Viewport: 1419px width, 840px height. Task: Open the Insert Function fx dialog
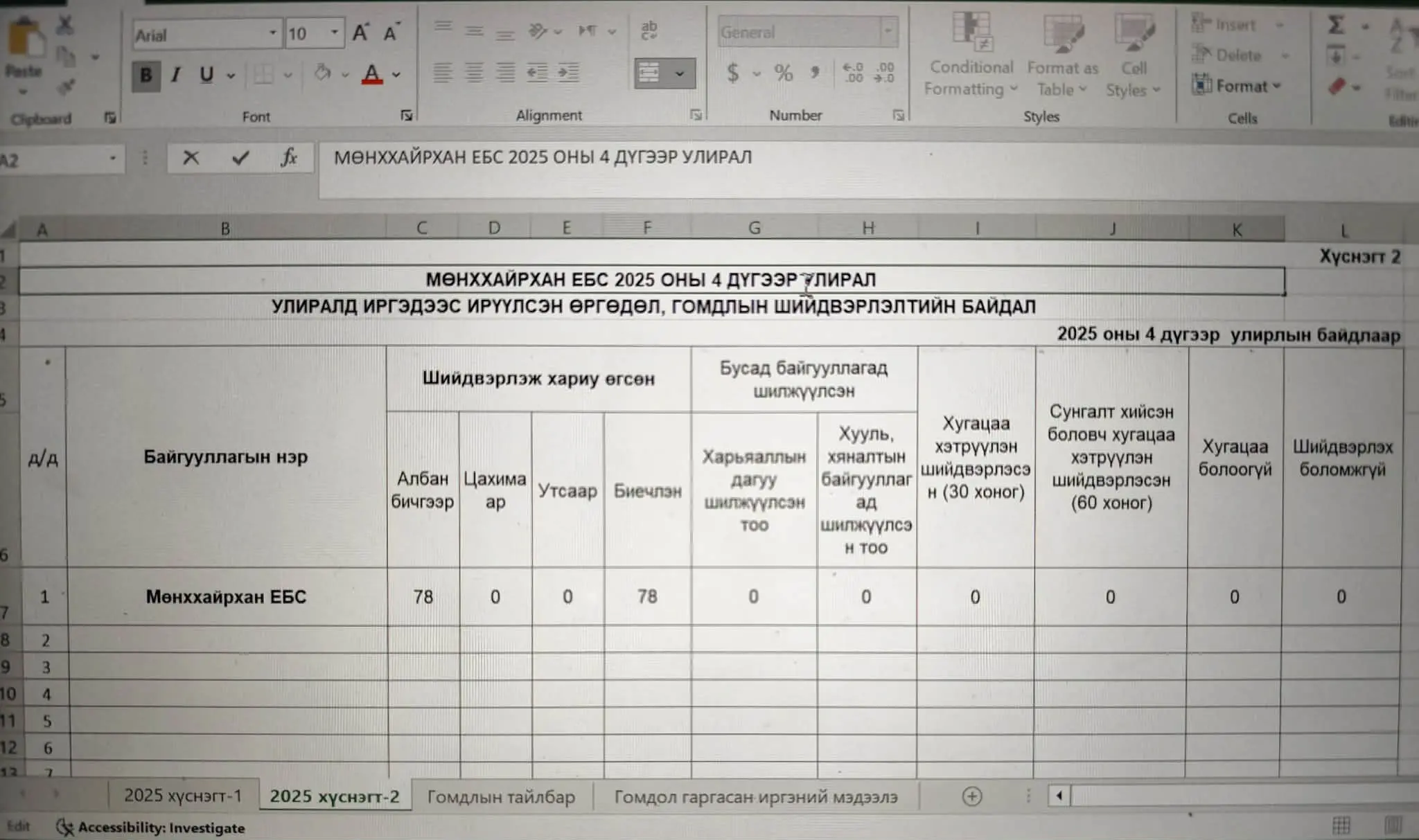click(x=288, y=159)
